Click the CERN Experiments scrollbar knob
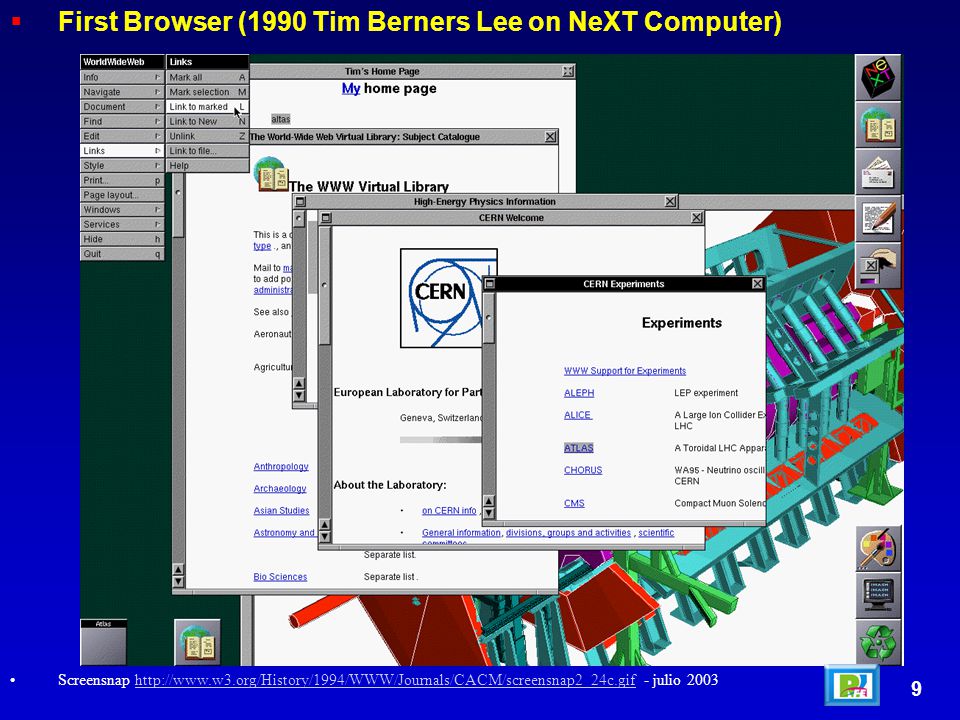 (489, 318)
